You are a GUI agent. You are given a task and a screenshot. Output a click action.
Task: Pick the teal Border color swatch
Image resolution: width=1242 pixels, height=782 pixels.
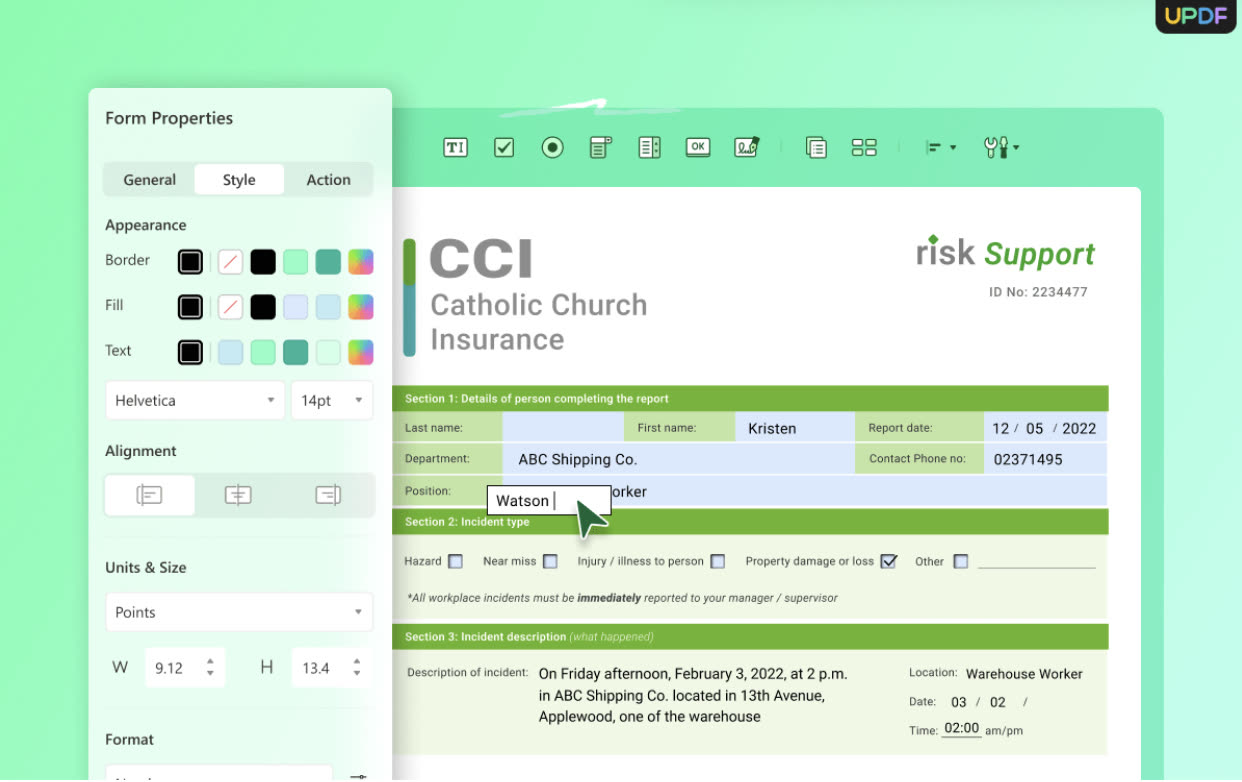[328, 262]
